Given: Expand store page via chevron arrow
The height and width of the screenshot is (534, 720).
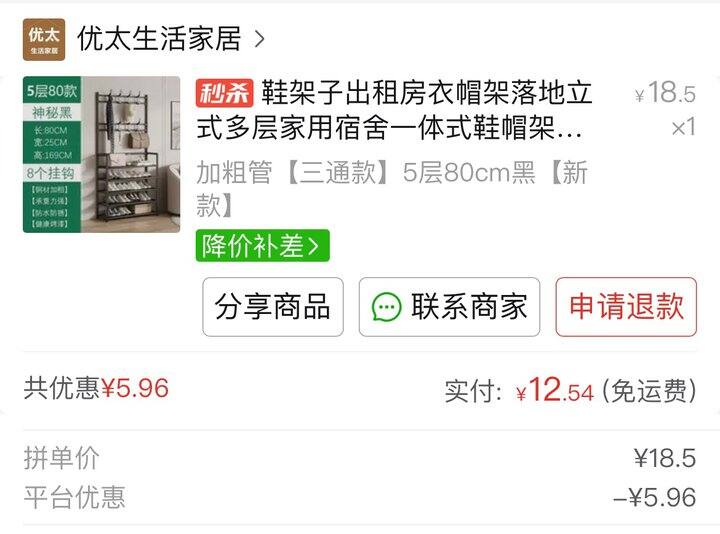Looking at the screenshot, I should coord(259,39).
